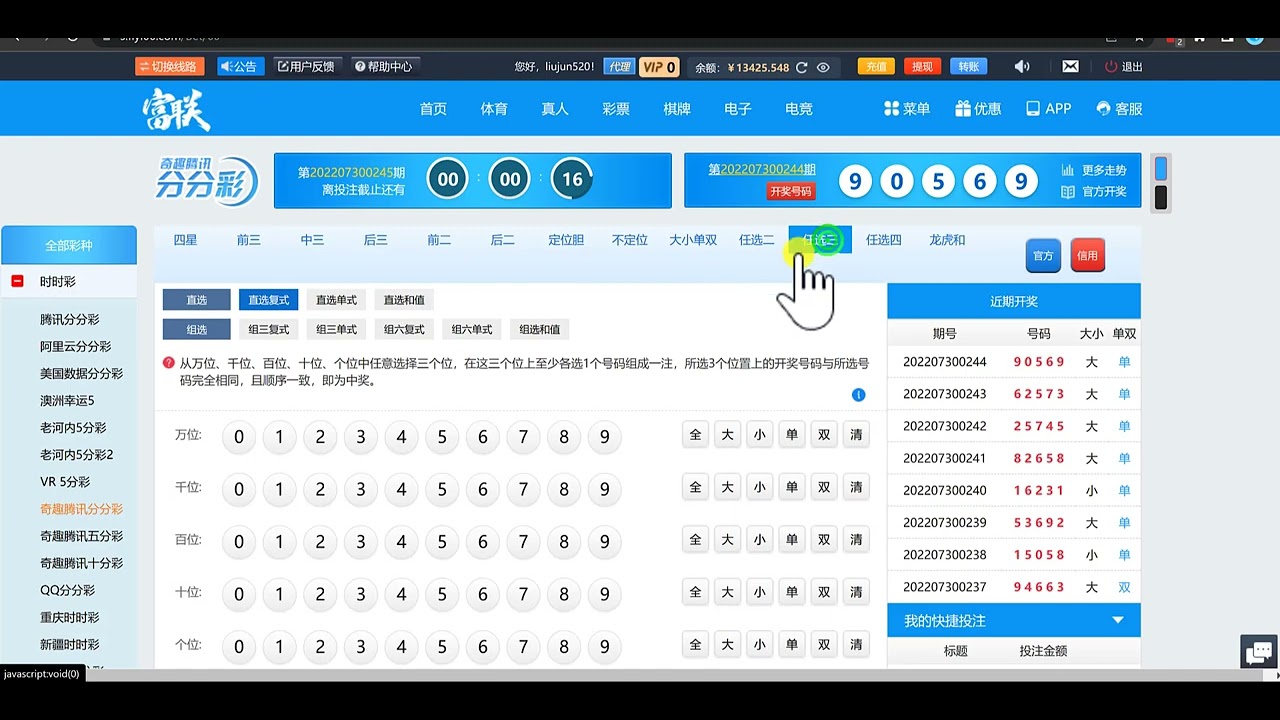Click 清 for 十位 row

pyautogui.click(x=855, y=592)
